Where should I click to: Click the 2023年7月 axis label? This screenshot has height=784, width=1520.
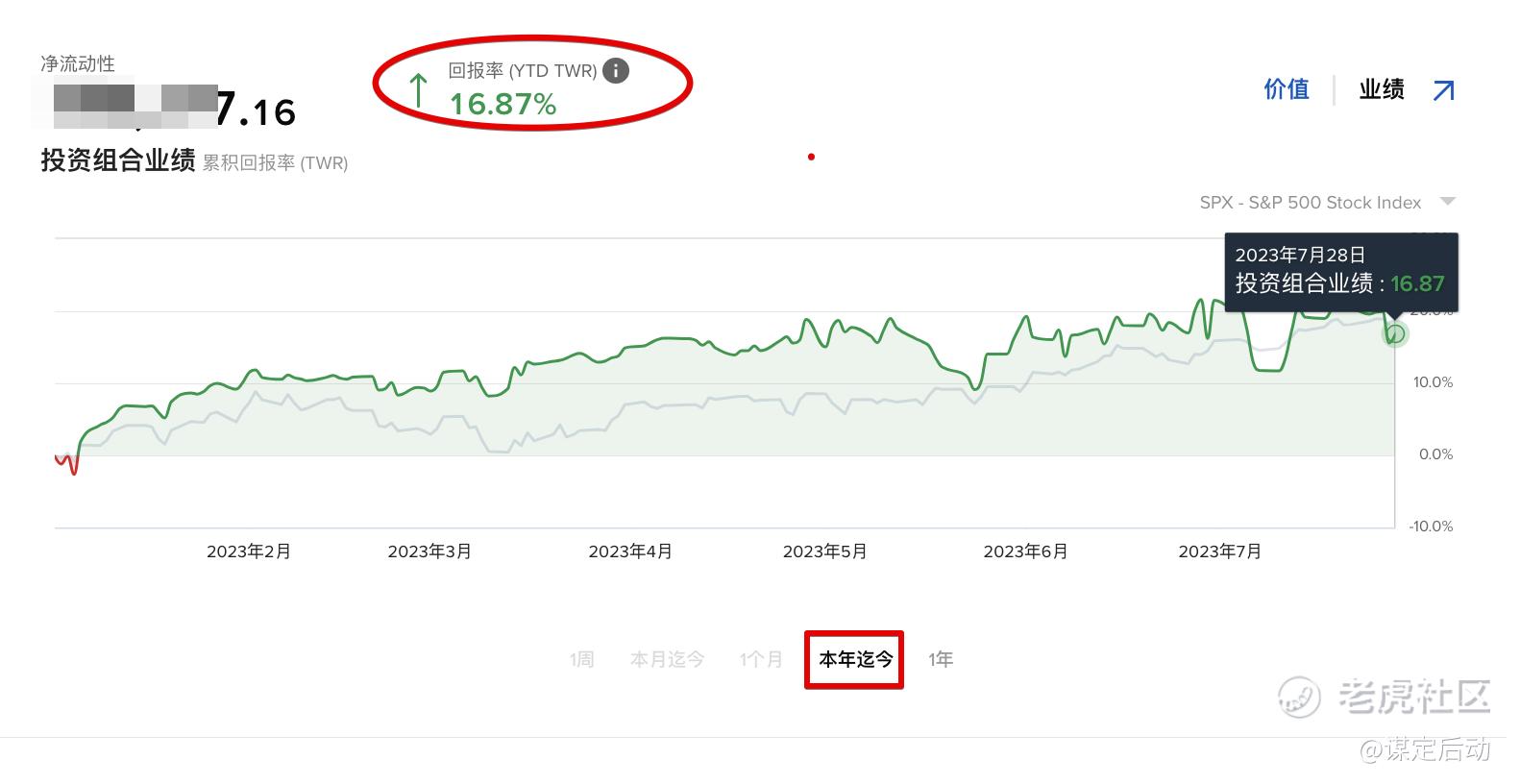(x=1220, y=551)
